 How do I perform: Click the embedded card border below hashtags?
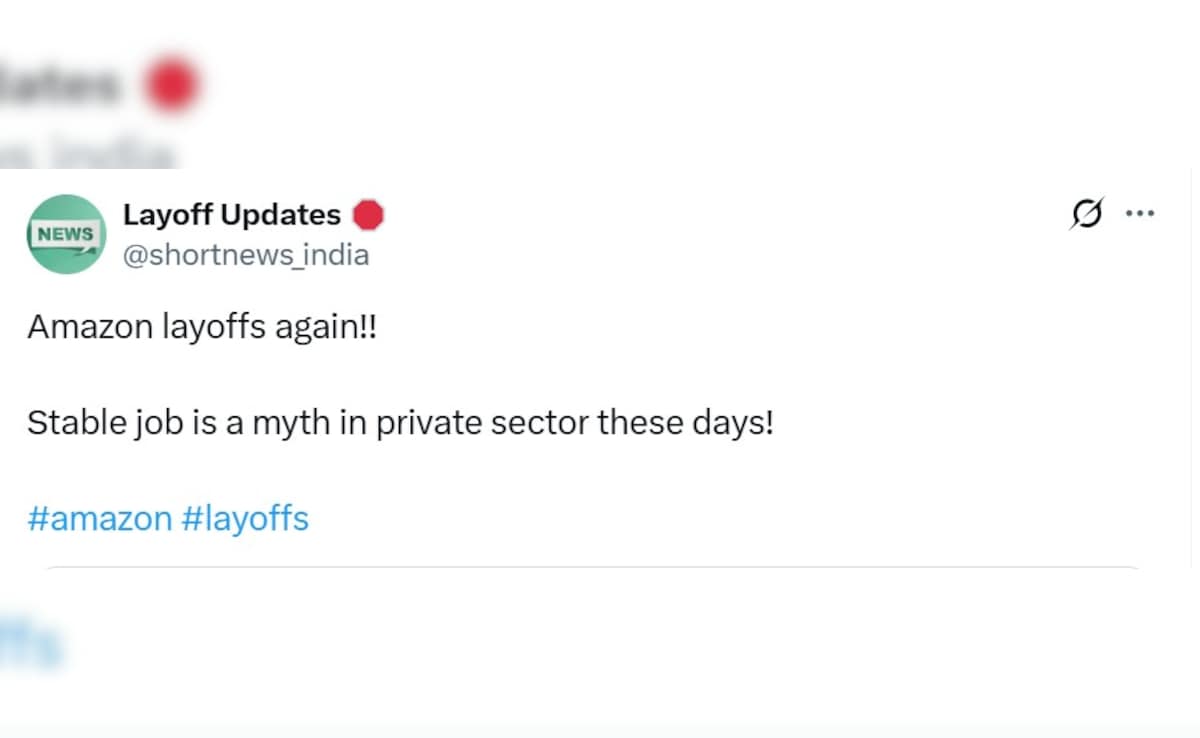(x=590, y=568)
